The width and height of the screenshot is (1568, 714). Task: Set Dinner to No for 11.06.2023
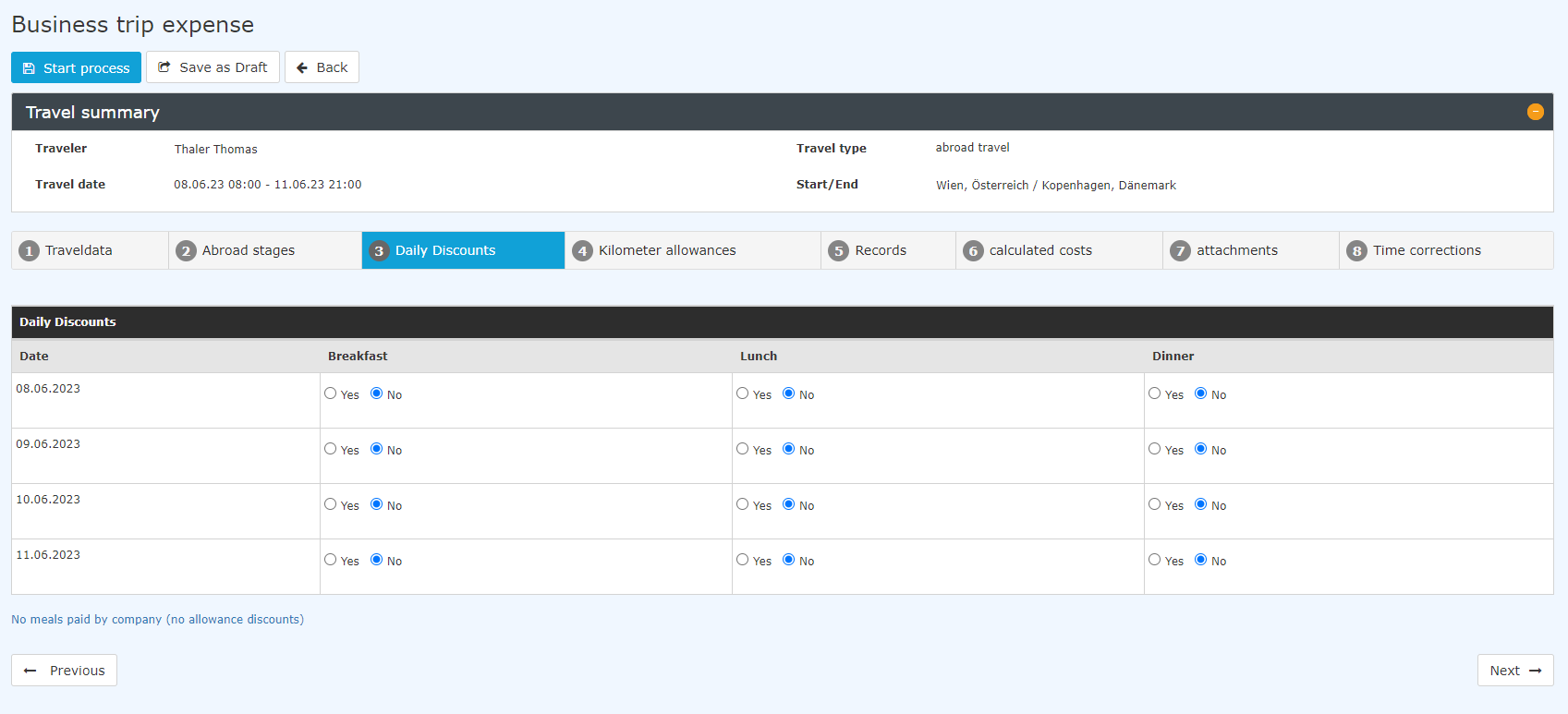point(1201,560)
